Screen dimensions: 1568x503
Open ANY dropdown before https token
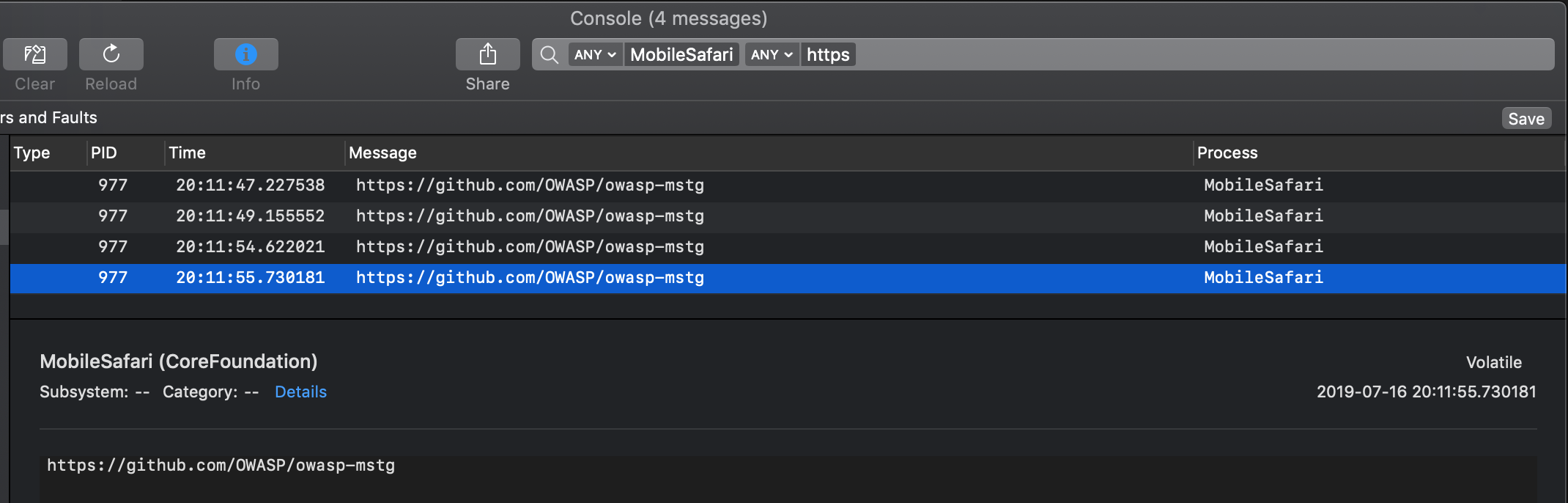click(772, 55)
